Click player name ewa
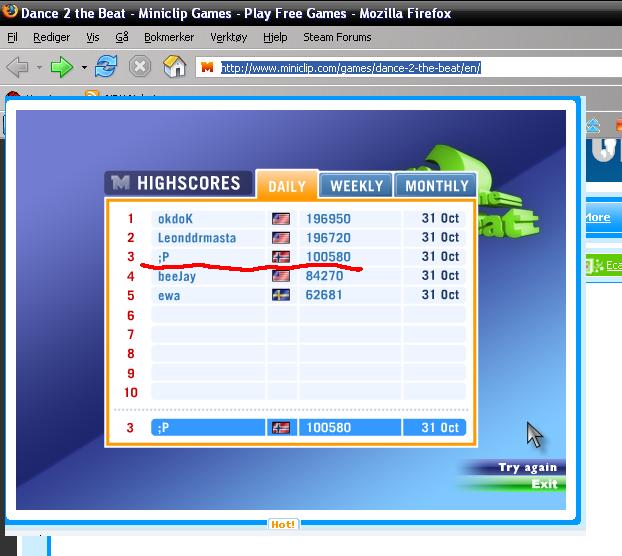This screenshot has width=622, height=556. (169, 296)
